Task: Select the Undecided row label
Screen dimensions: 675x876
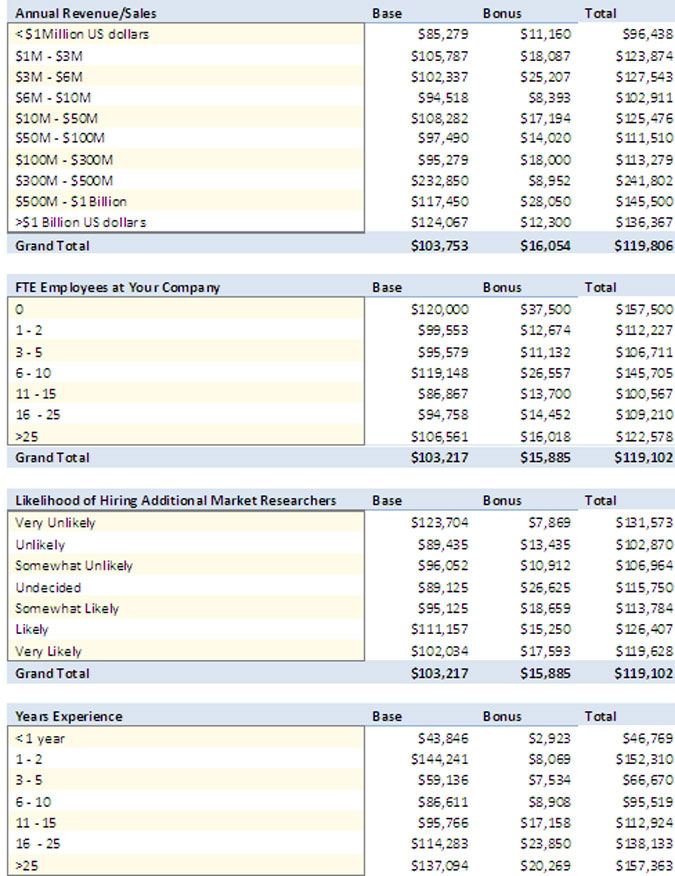Action: click(x=48, y=587)
